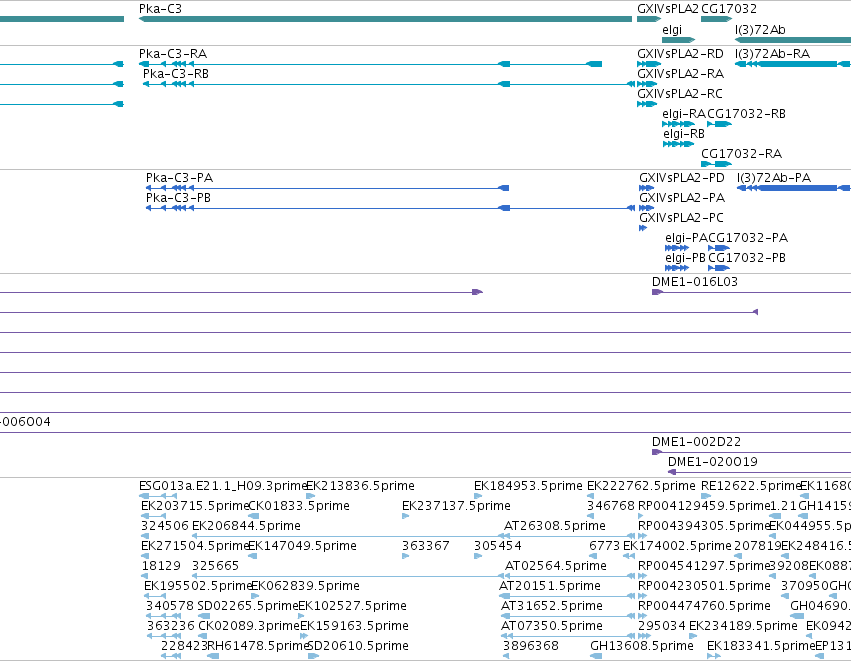Viewport: 851px width, 661px height.
Task: Click EST SD02265.5prime
Action: [204, 616]
